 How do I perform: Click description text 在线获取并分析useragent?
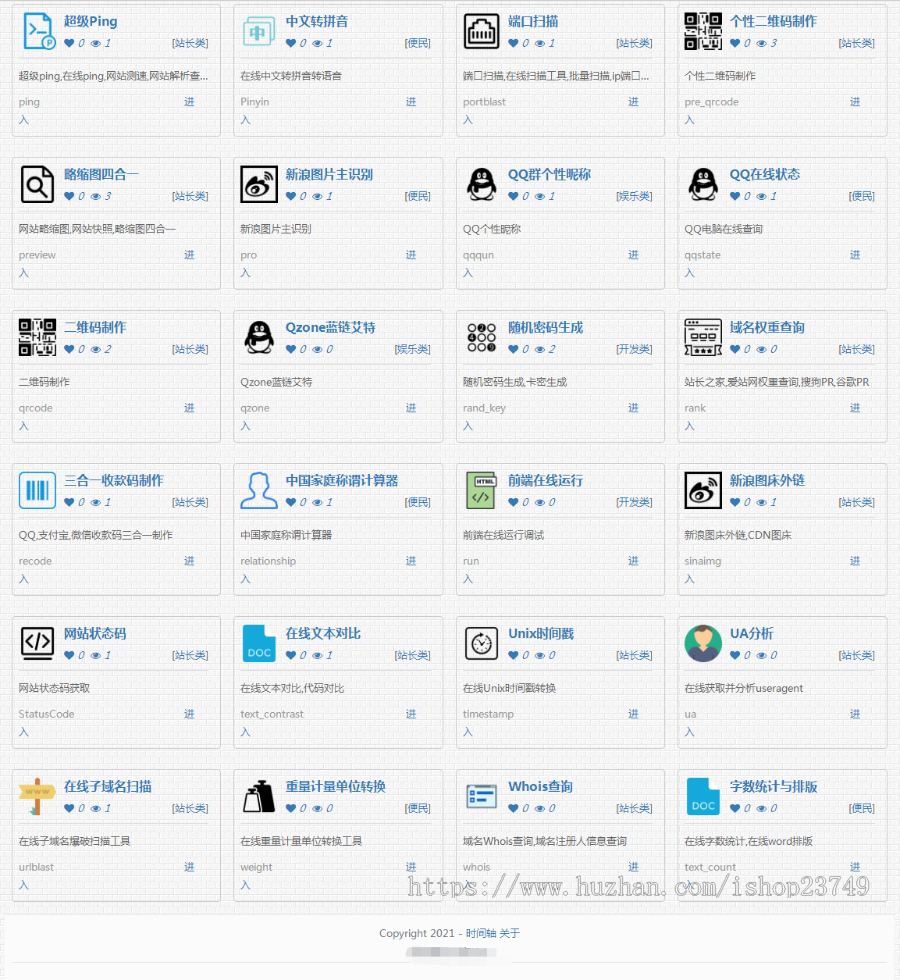pyautogui.click(x=744, y=688)
